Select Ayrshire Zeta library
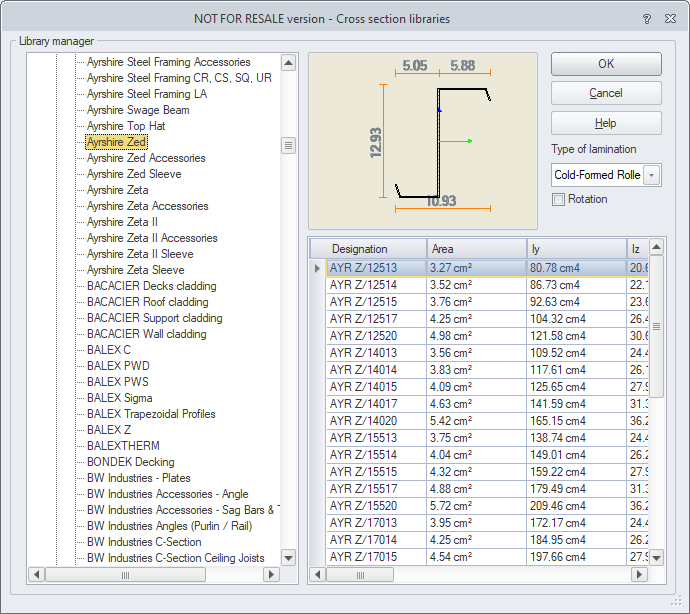Viewport: 690px width, 614px height. 117,190
